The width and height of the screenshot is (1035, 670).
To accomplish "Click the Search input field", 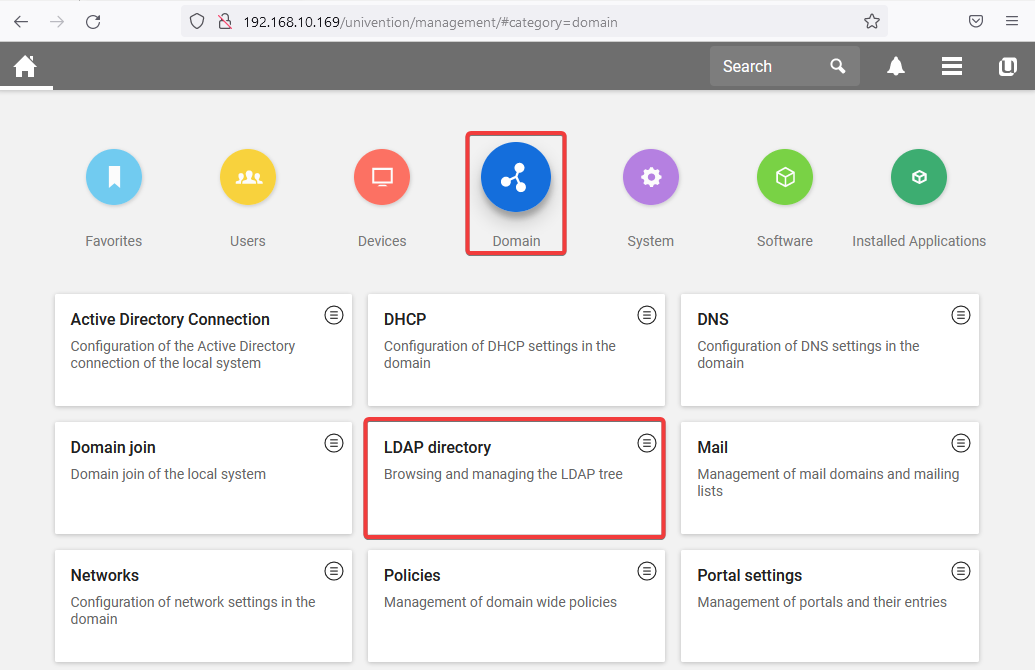I will [770, 66].
